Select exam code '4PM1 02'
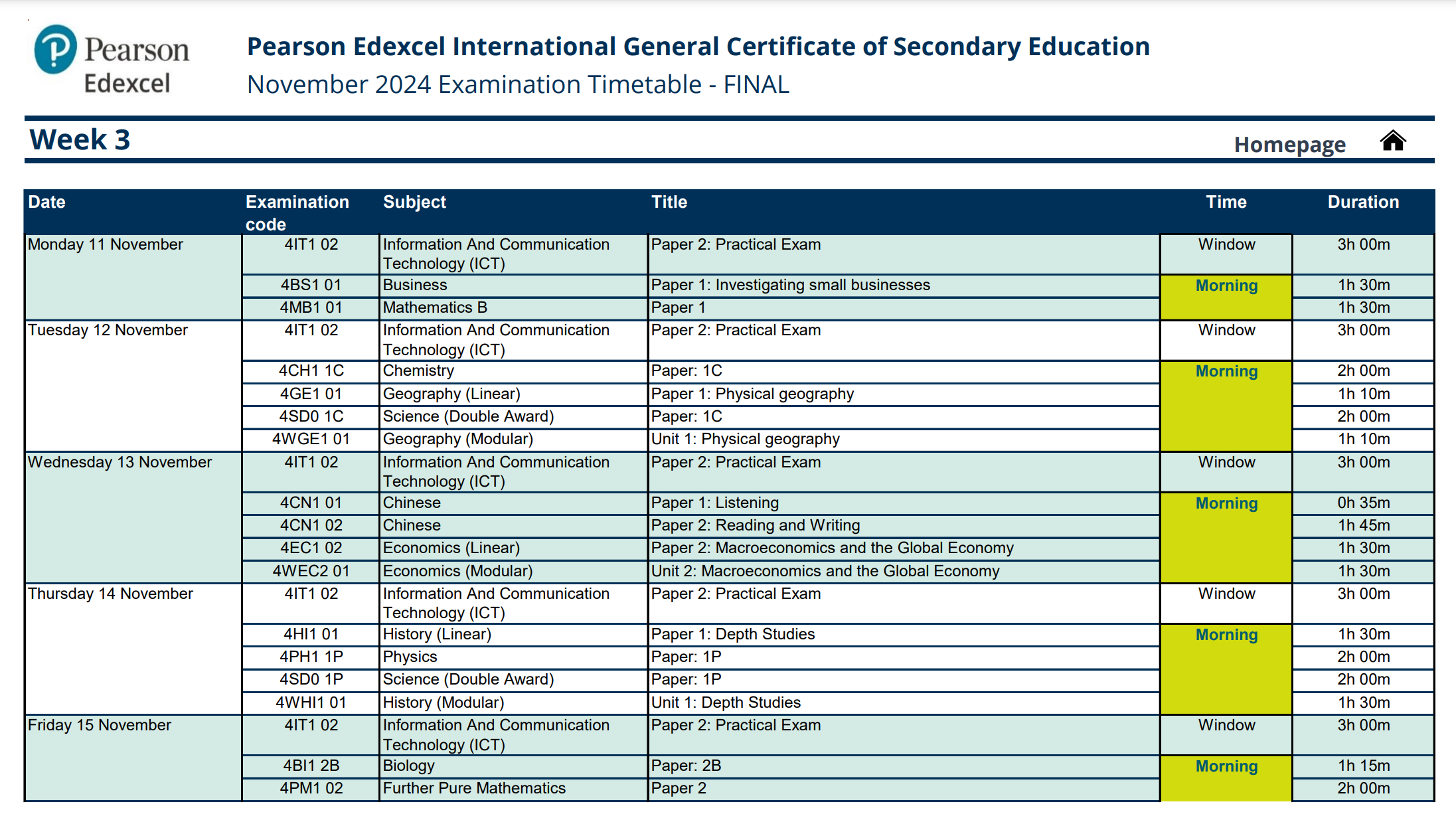The height and width of the screenshot is (820, 1456). (x=311, y=788)
